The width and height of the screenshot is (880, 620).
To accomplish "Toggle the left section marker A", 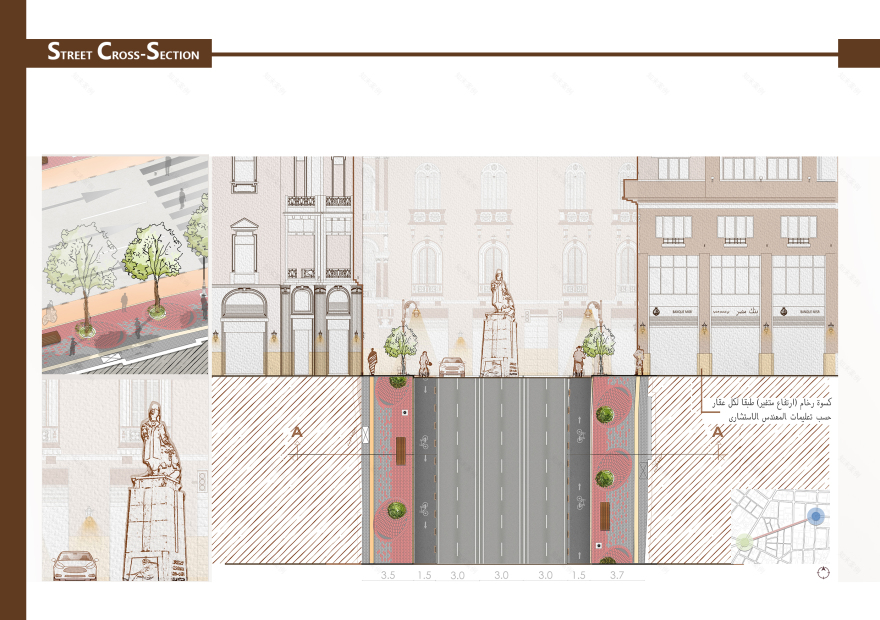I will (295, 432).
